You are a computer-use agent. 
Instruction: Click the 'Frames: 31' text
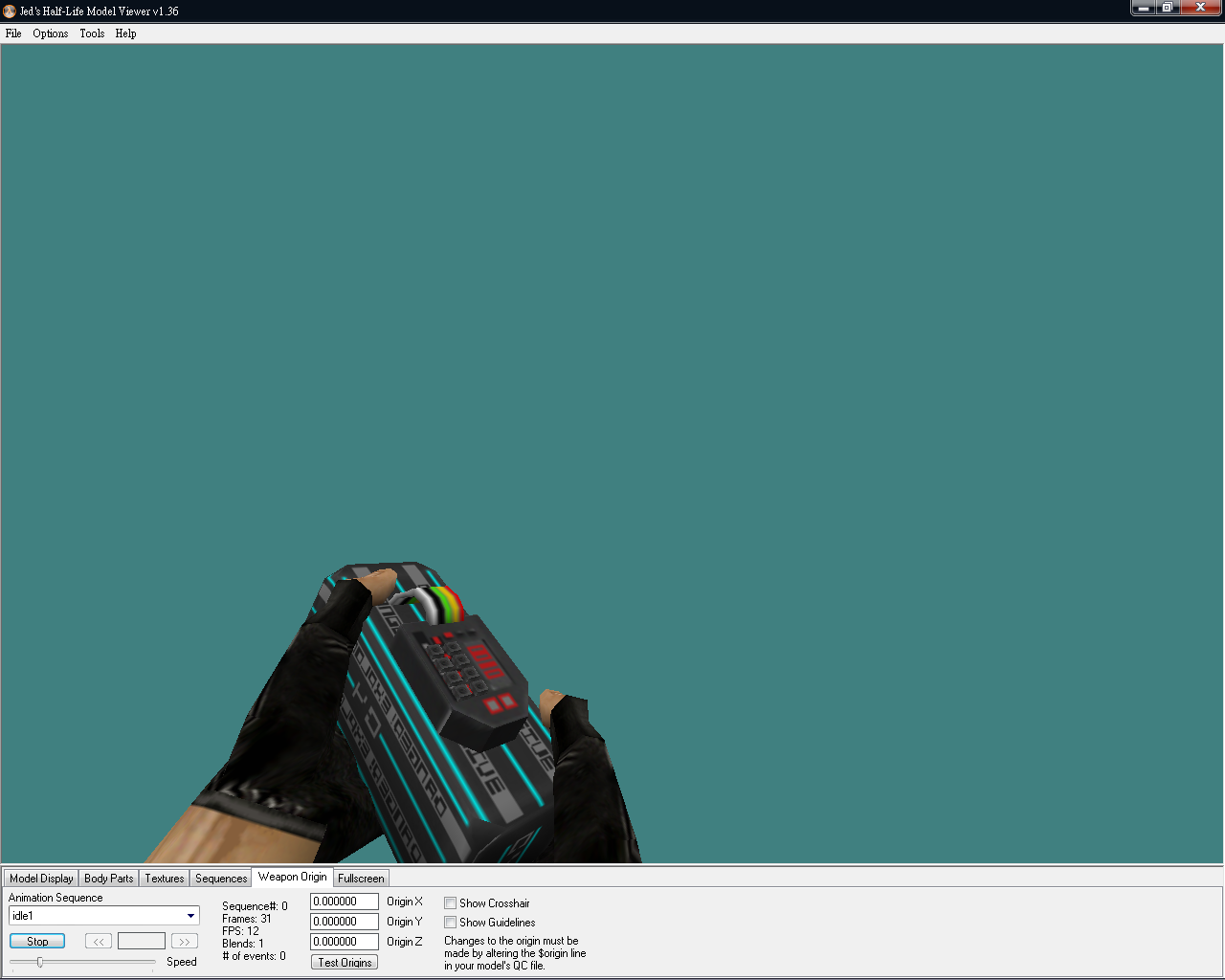tap(247, 919)
